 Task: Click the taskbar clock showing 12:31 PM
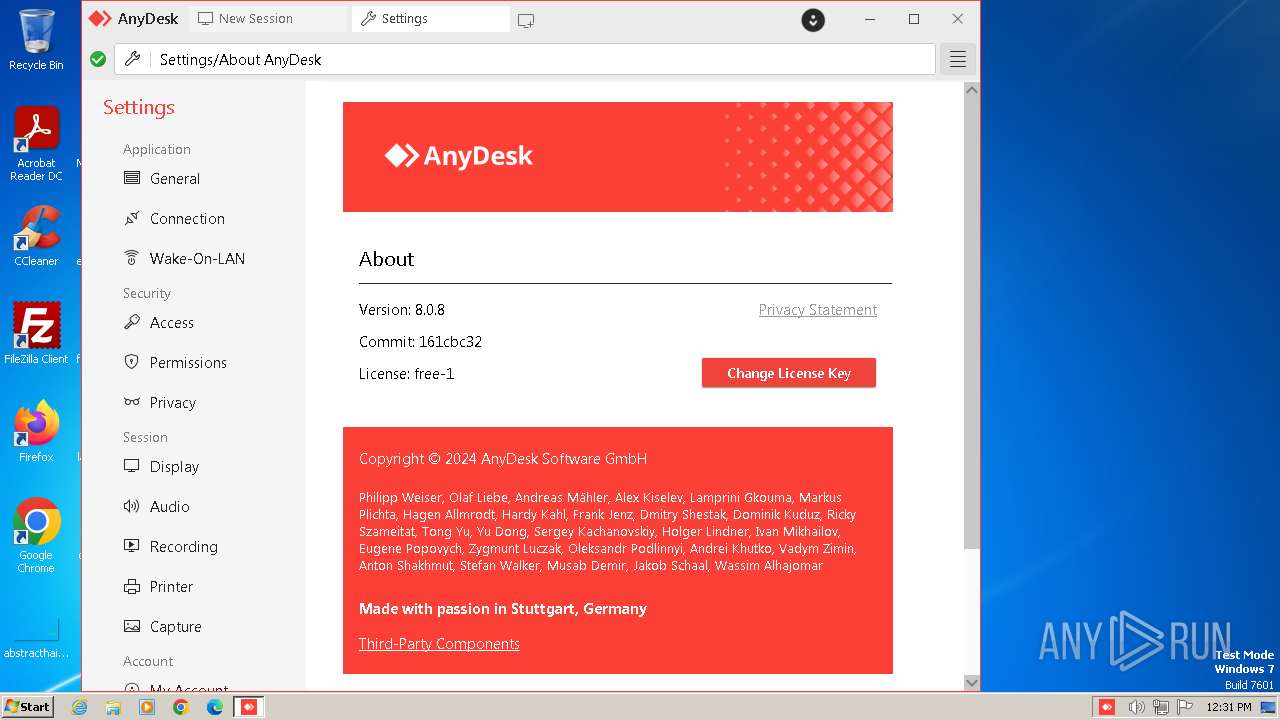point(1229,707)
